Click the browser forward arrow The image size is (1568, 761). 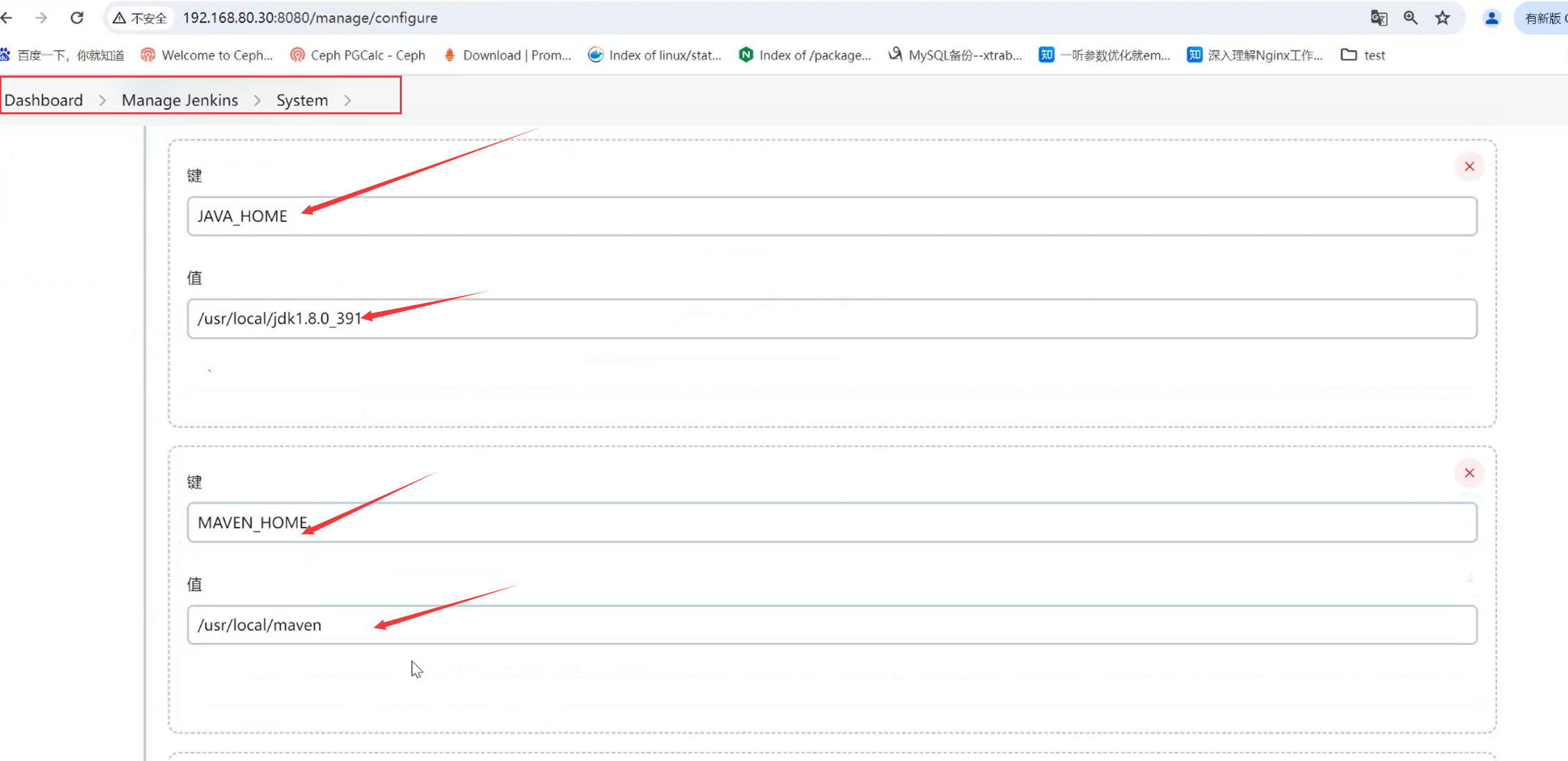[42, 18]
